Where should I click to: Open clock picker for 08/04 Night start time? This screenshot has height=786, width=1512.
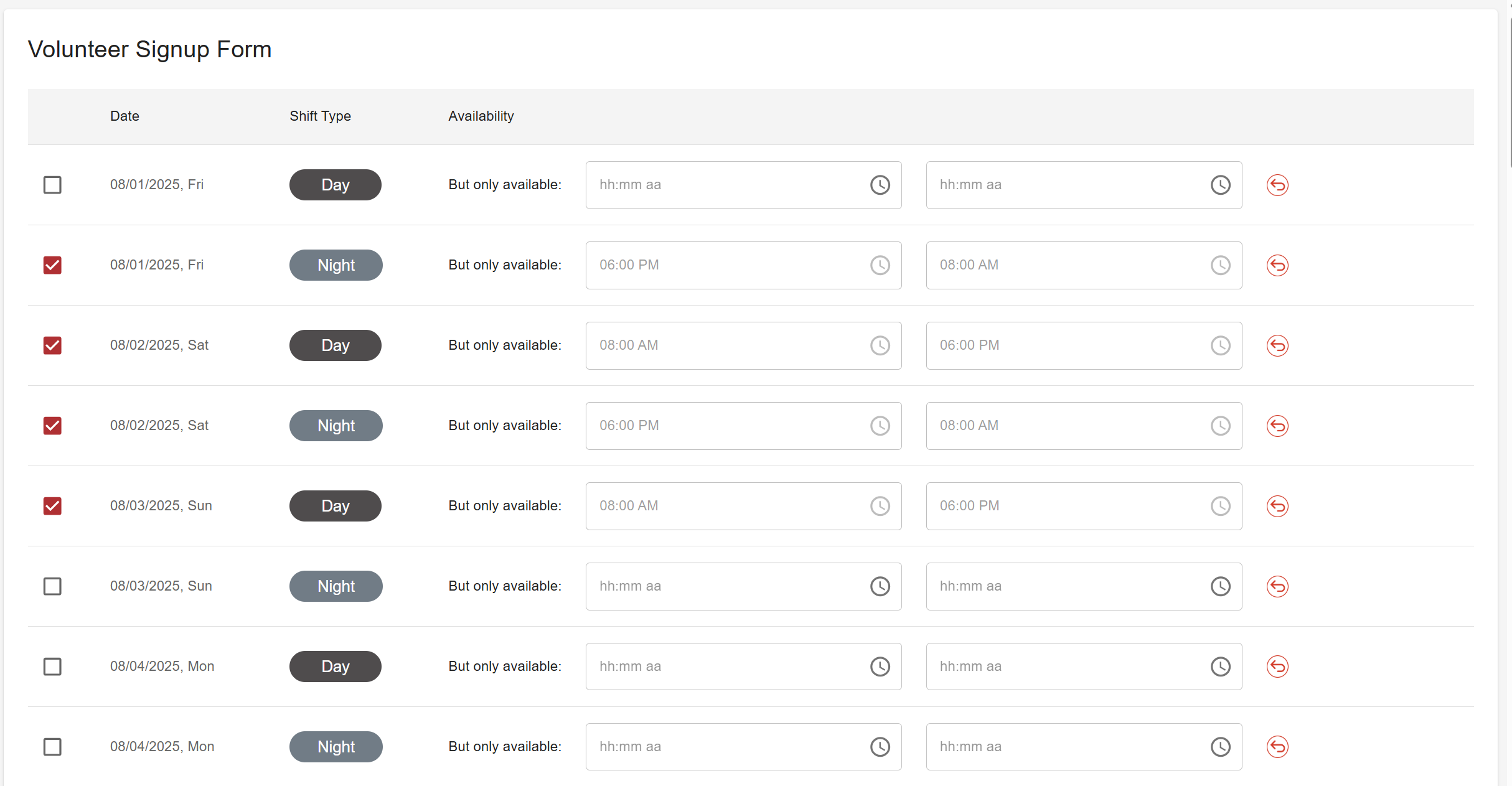pos(880,747)
